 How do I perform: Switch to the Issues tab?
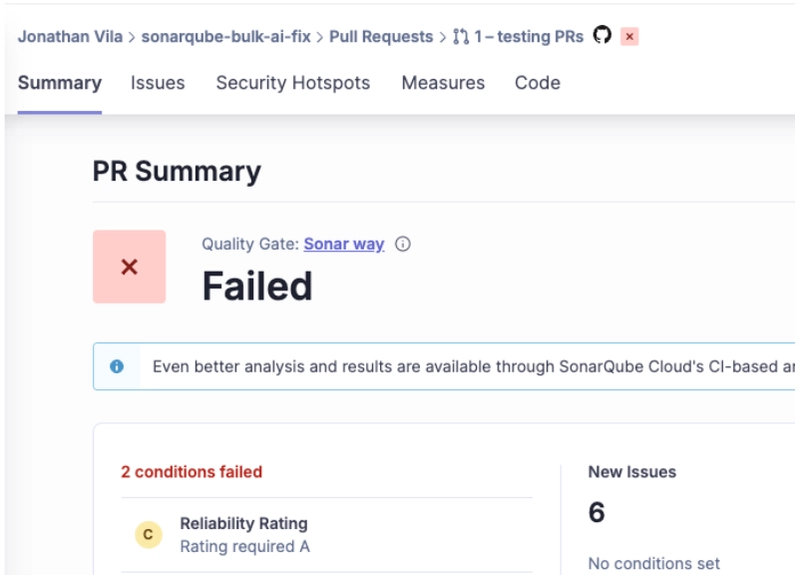[x=158, y=83]
